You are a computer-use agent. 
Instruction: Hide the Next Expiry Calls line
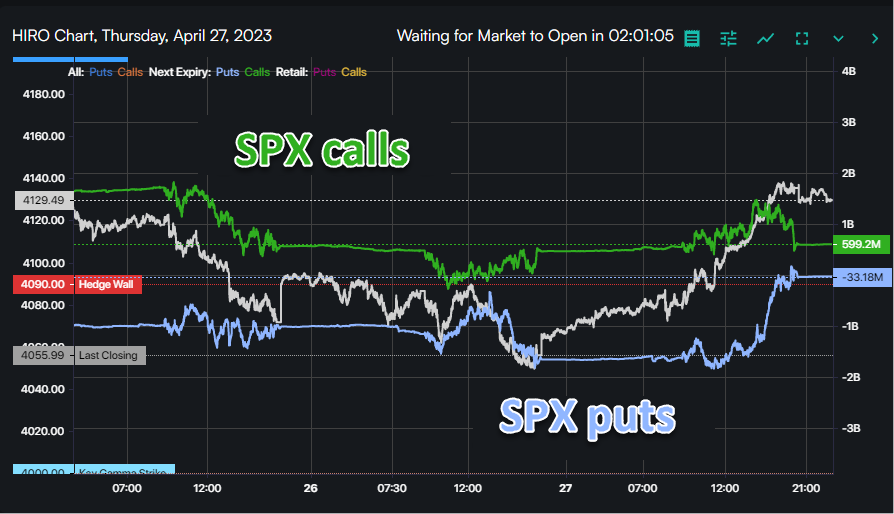[x=257, y=73]
